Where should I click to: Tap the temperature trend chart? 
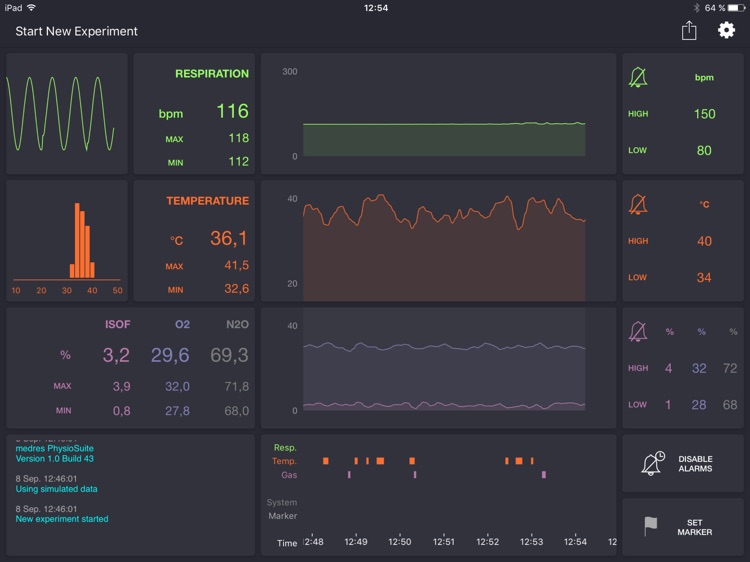439,241
